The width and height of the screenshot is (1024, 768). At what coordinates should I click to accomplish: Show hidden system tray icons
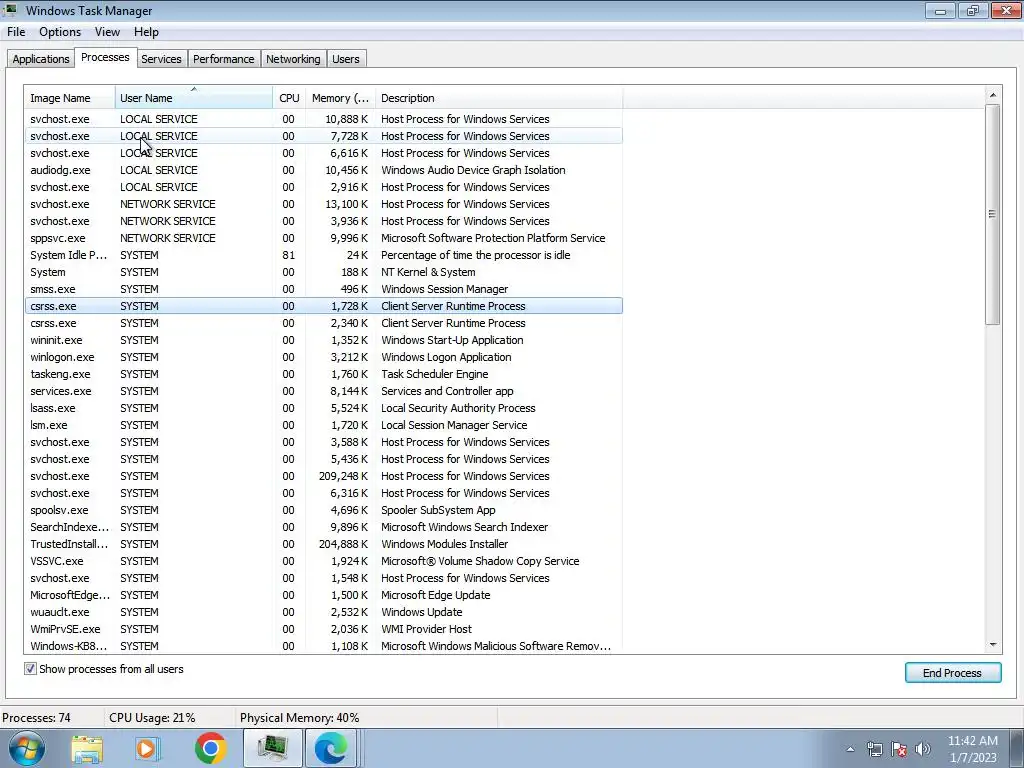click(850, 749)
